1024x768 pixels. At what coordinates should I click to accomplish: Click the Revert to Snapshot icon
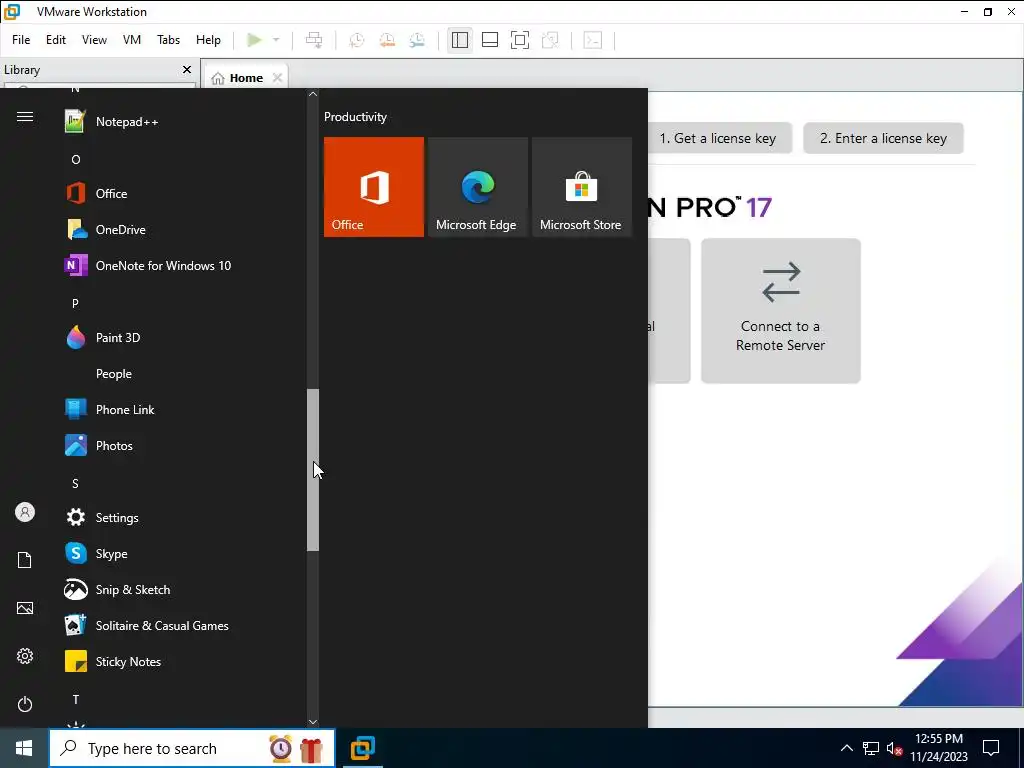(x=387, y=40)
